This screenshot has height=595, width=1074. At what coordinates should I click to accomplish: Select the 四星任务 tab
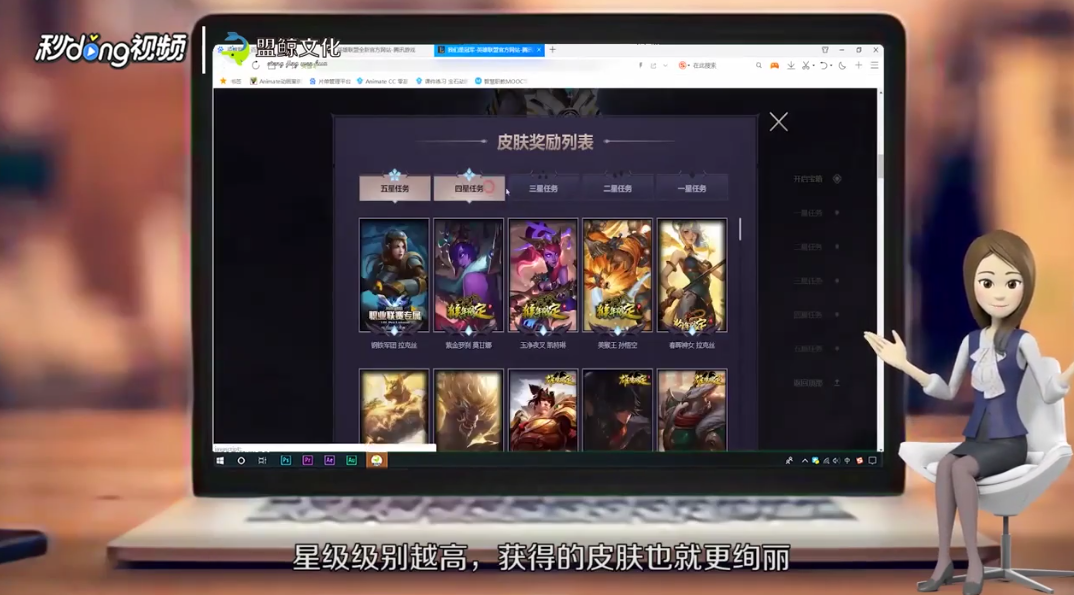pos(469,188)
